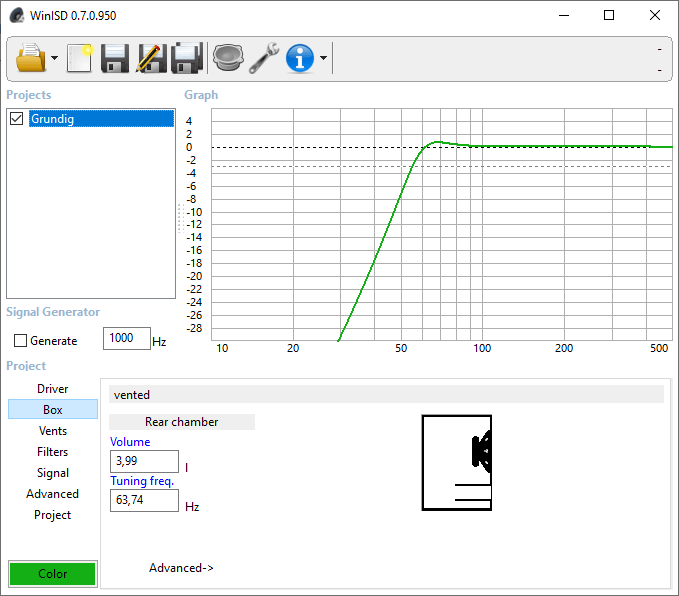Image resolution: width=679 pixels, height=596 pixels.
Task: Click the green Color button
Action: pyautogui.click(x=52, y=573)
